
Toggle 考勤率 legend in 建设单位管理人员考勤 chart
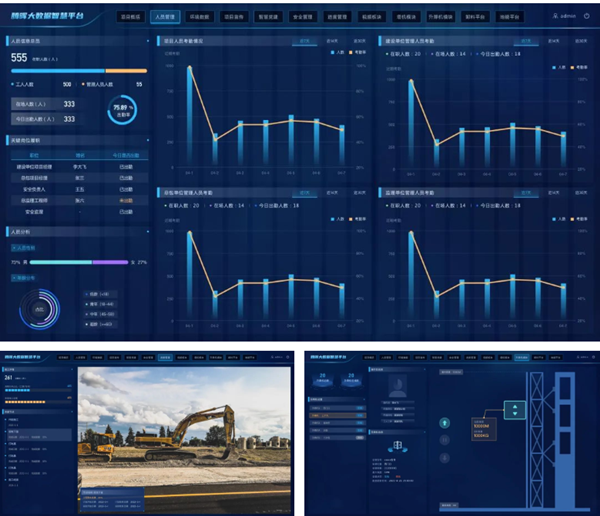580,67
